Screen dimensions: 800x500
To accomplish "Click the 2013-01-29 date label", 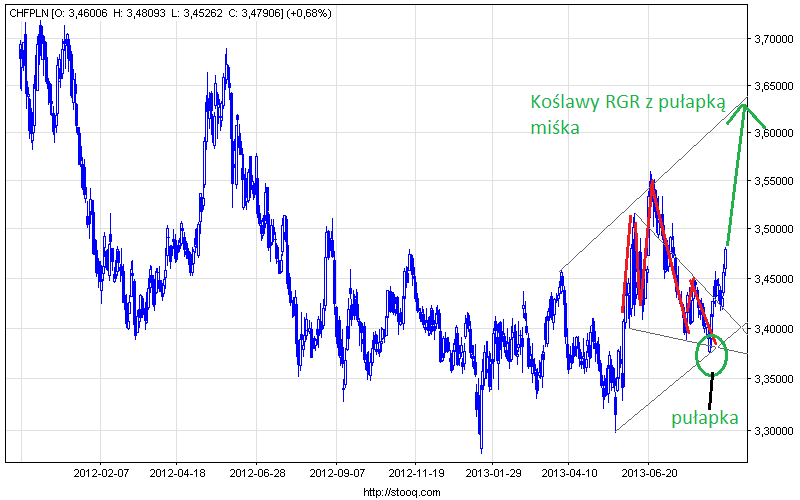I will point(493,473).
